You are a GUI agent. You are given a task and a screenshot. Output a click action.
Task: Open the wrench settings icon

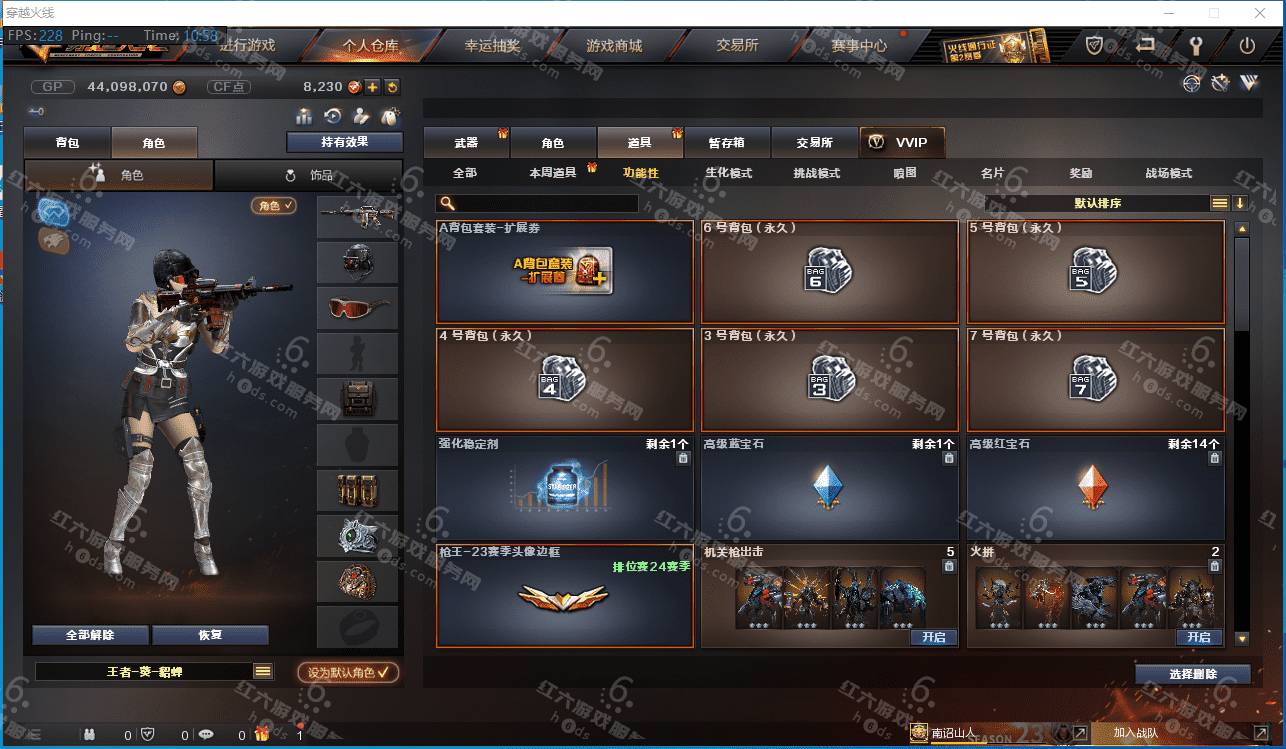[1196, 45]
